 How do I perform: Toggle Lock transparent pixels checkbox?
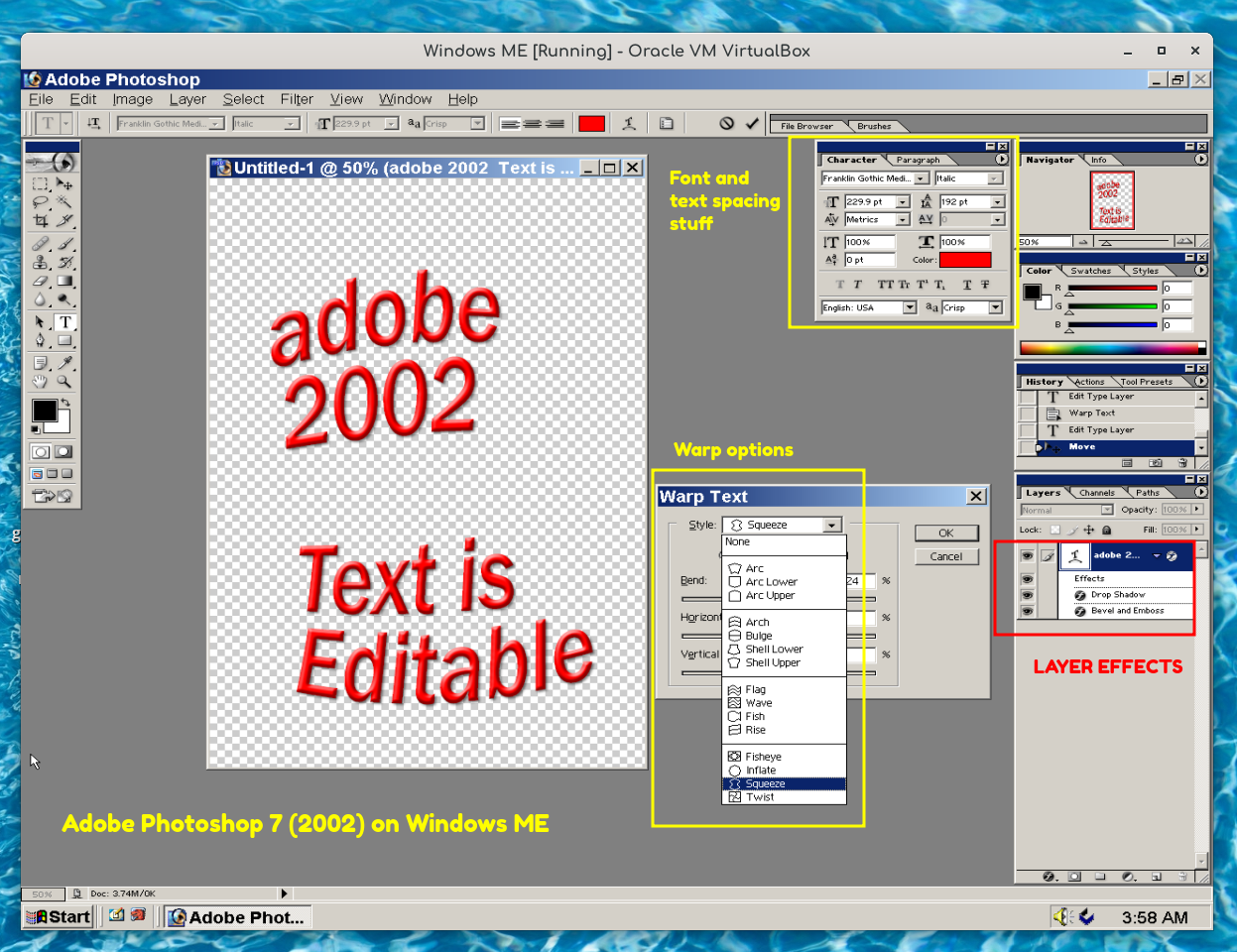1055,530
